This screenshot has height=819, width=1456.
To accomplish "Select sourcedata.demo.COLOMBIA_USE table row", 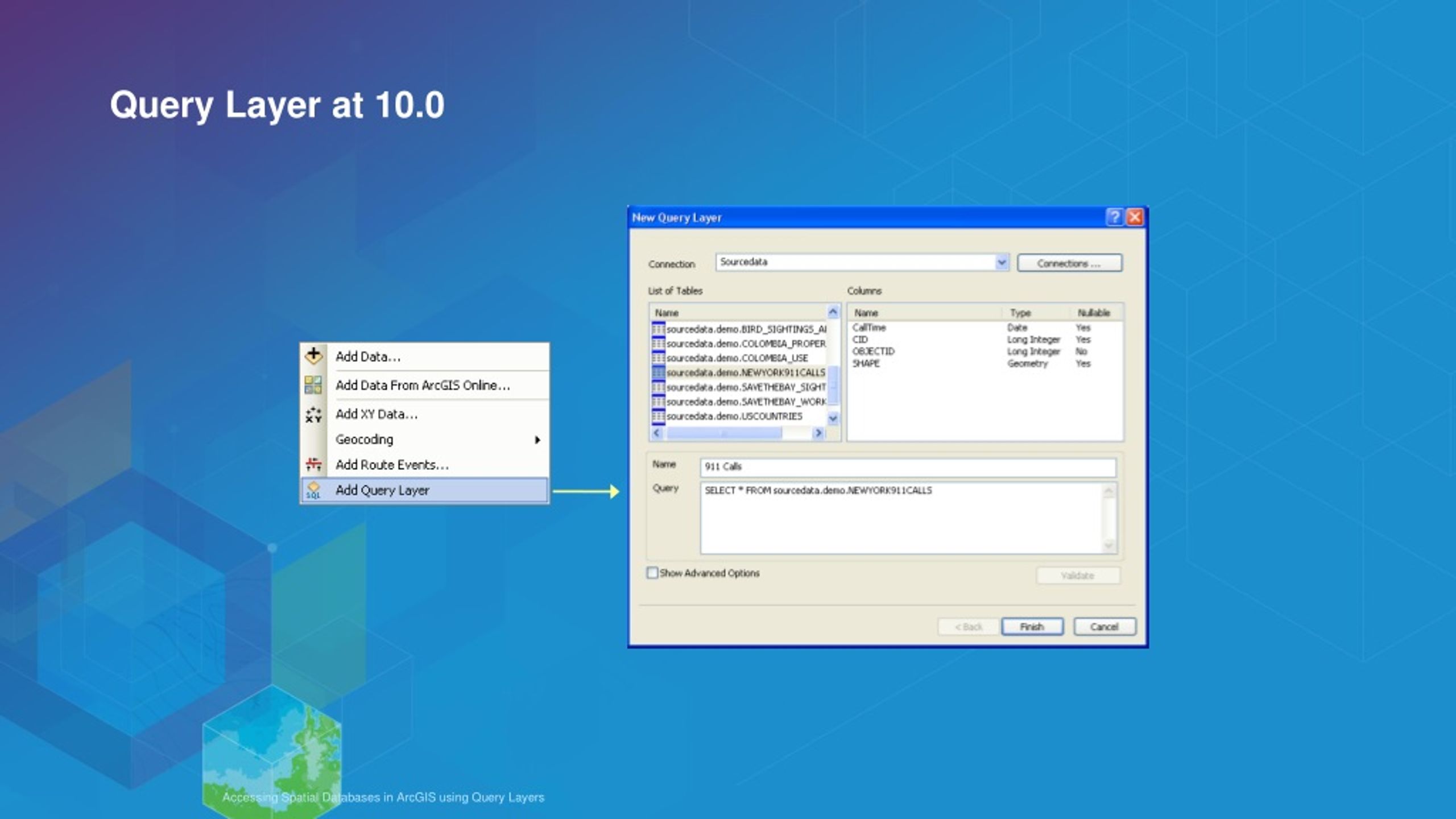I will tap(739, 358).
